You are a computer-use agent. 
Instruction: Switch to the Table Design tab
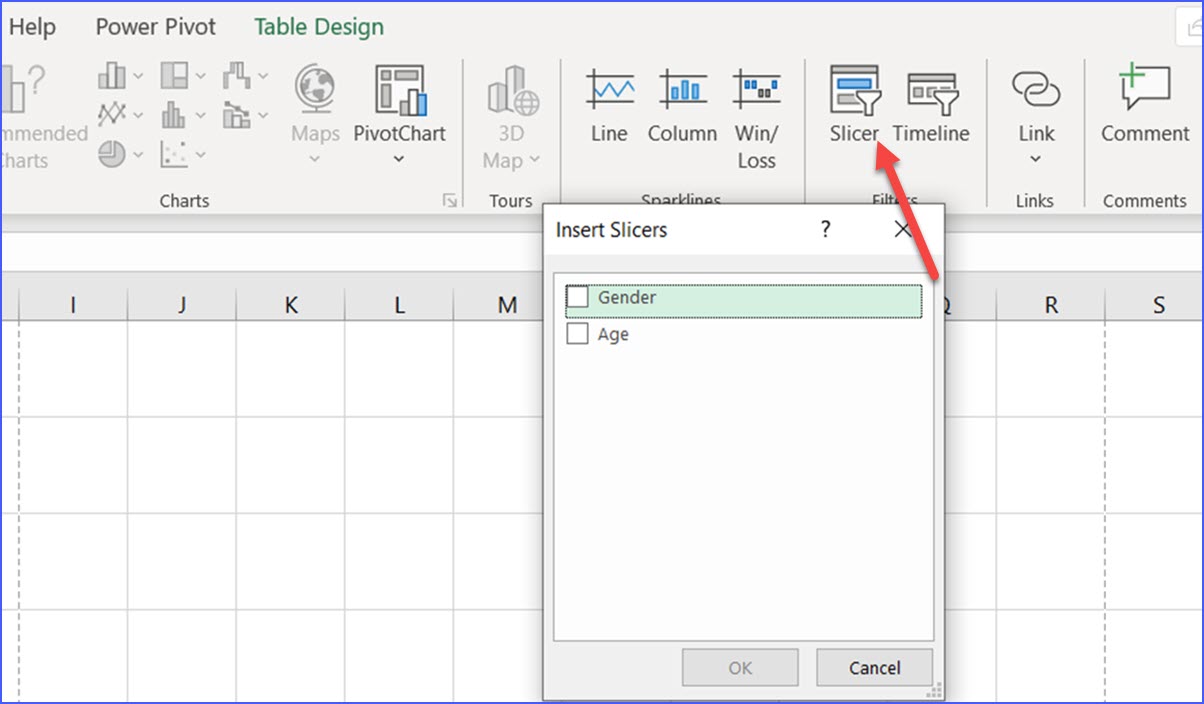coord(318,27)
